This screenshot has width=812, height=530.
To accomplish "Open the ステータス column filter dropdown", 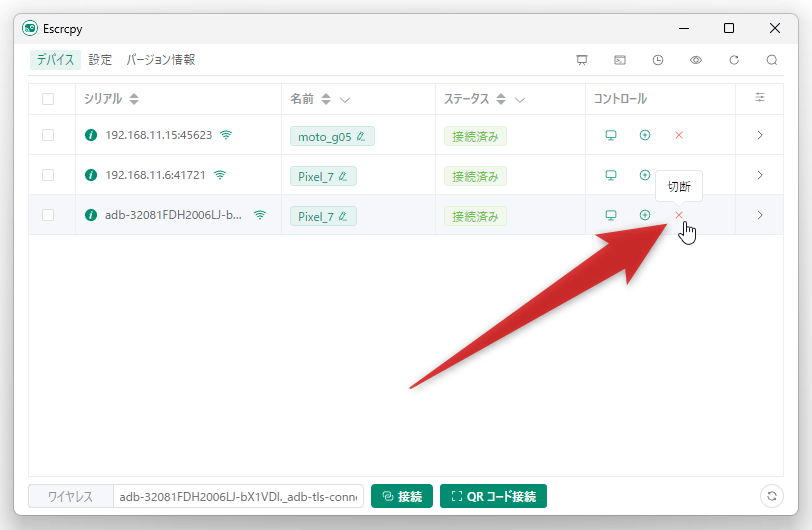I will 520,100.
